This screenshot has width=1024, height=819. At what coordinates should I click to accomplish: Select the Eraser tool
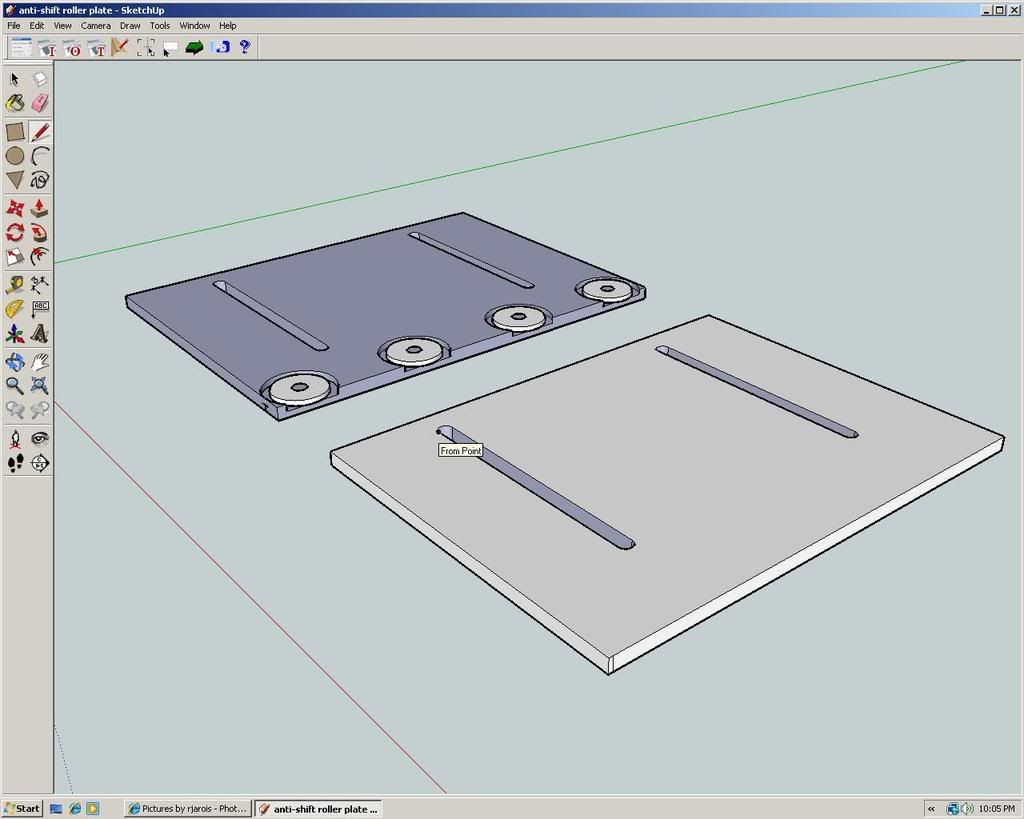click(x=40, y=103)
